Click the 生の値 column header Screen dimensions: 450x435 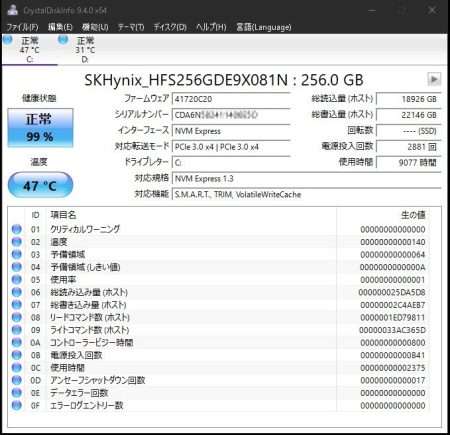[413, 215]
